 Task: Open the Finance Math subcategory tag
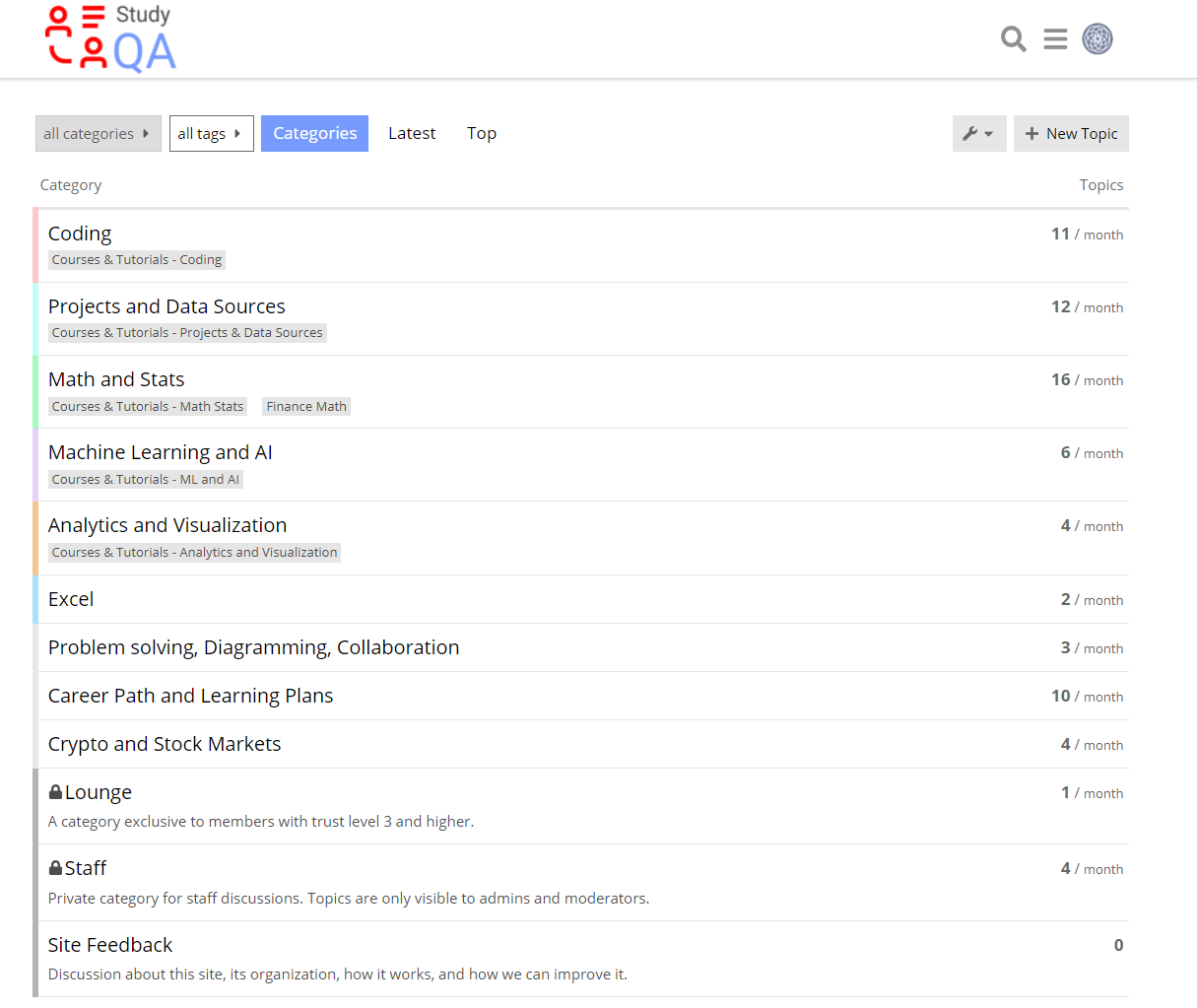(306, 407)
